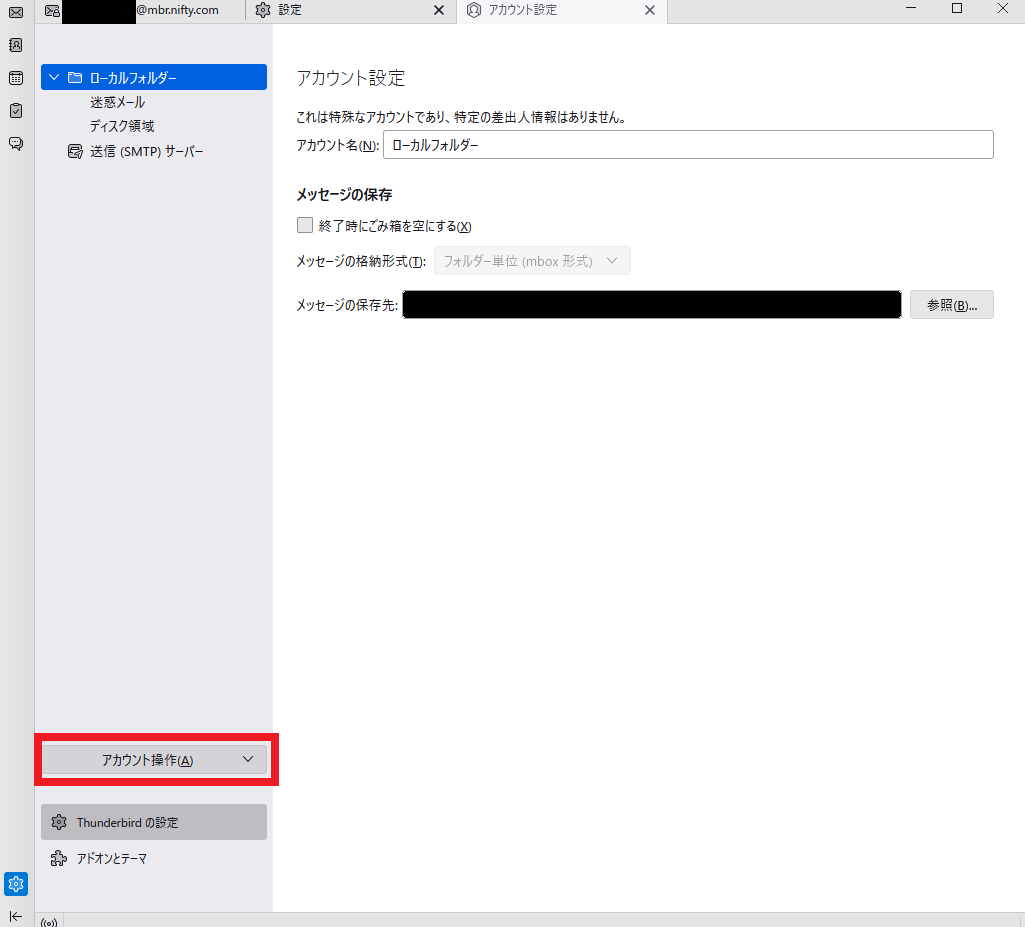Click the 参照 browse button

pyautogui.click(x=951, y=305)
